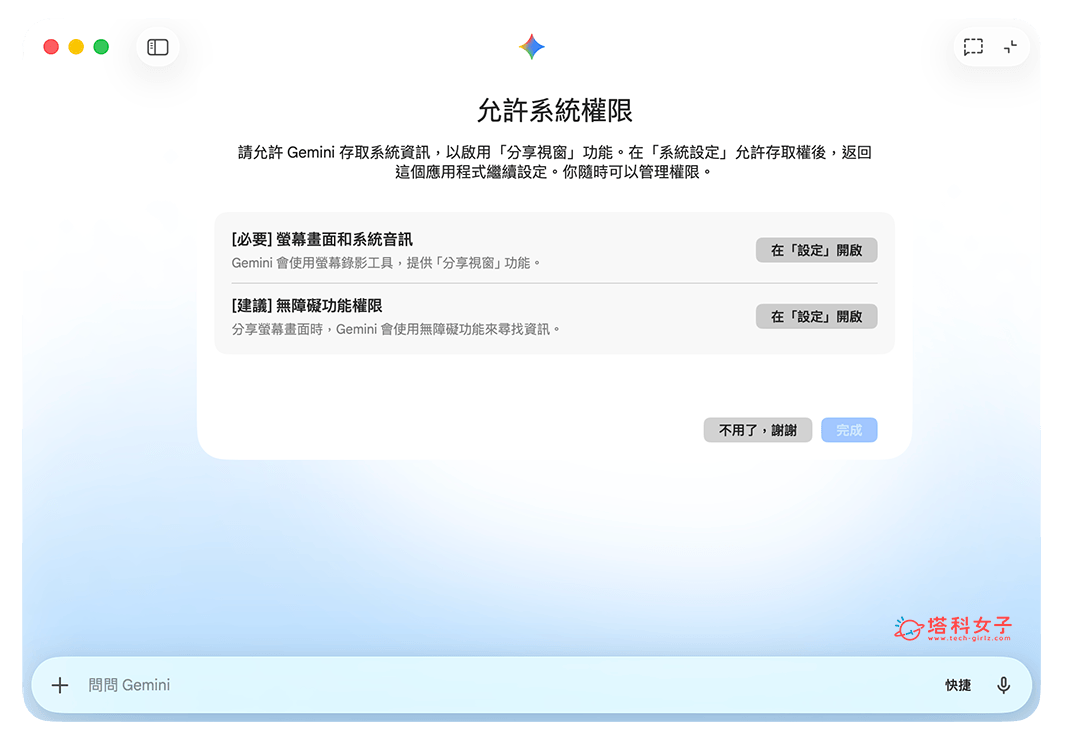Open the sidebar with the panel toggle icon

pos(157,46)
